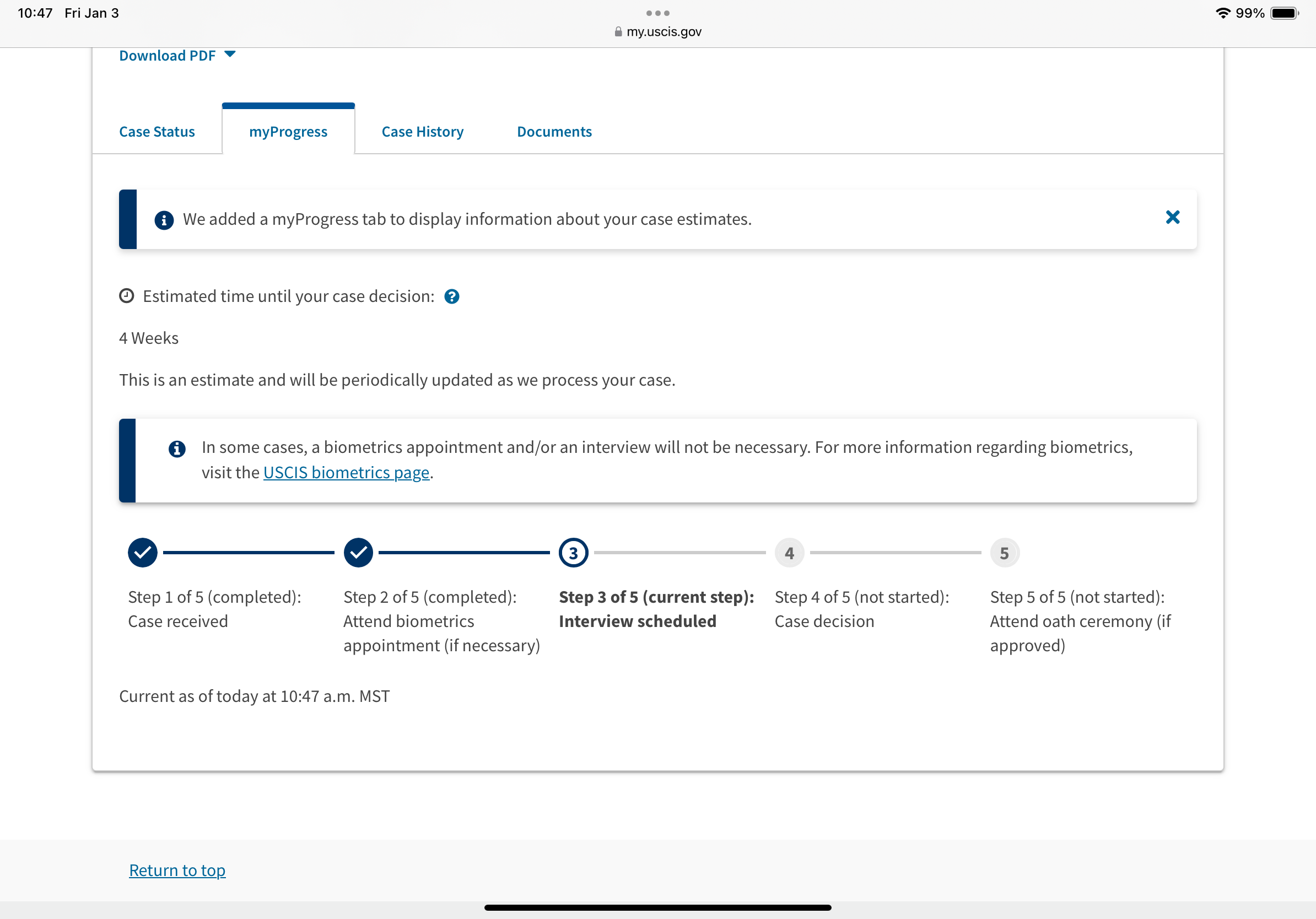The width and height of the screenshot is (1316, 919).
Task: Tap the three-dot multitasking menu at top
Action: pos(657,13)
